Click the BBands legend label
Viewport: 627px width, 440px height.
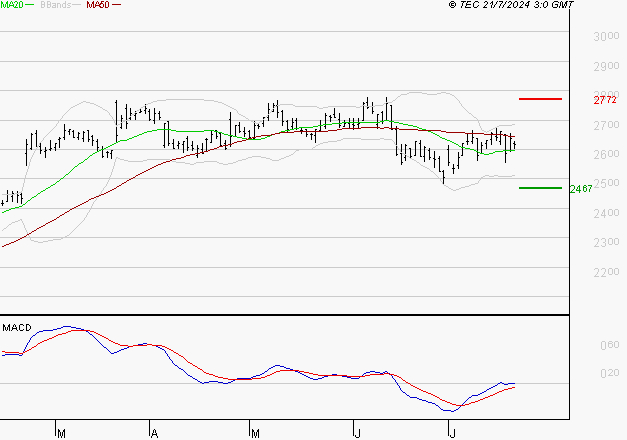click(x=56, y=5)
